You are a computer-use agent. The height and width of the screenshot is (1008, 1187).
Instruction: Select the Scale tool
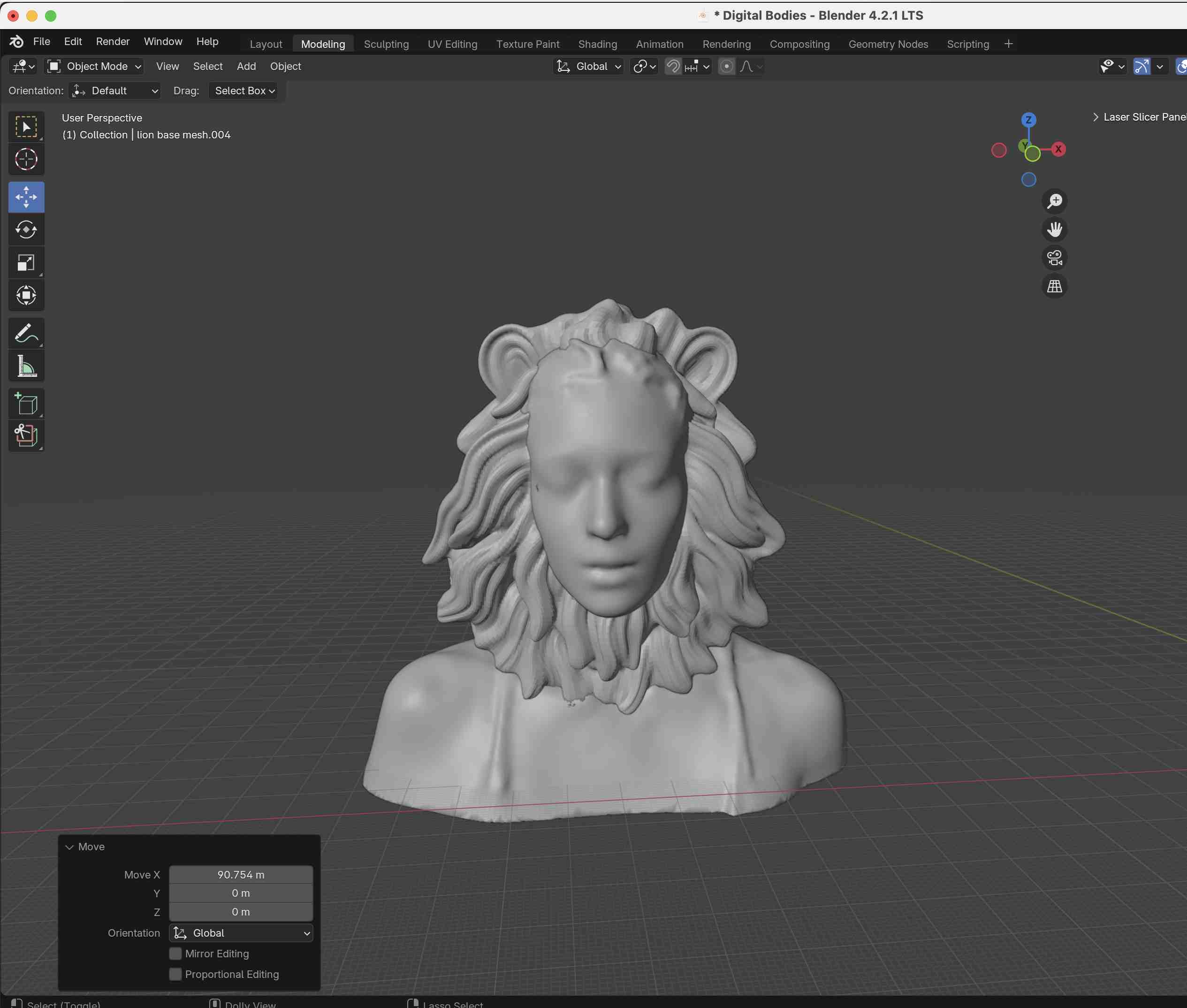pos(26,263)
